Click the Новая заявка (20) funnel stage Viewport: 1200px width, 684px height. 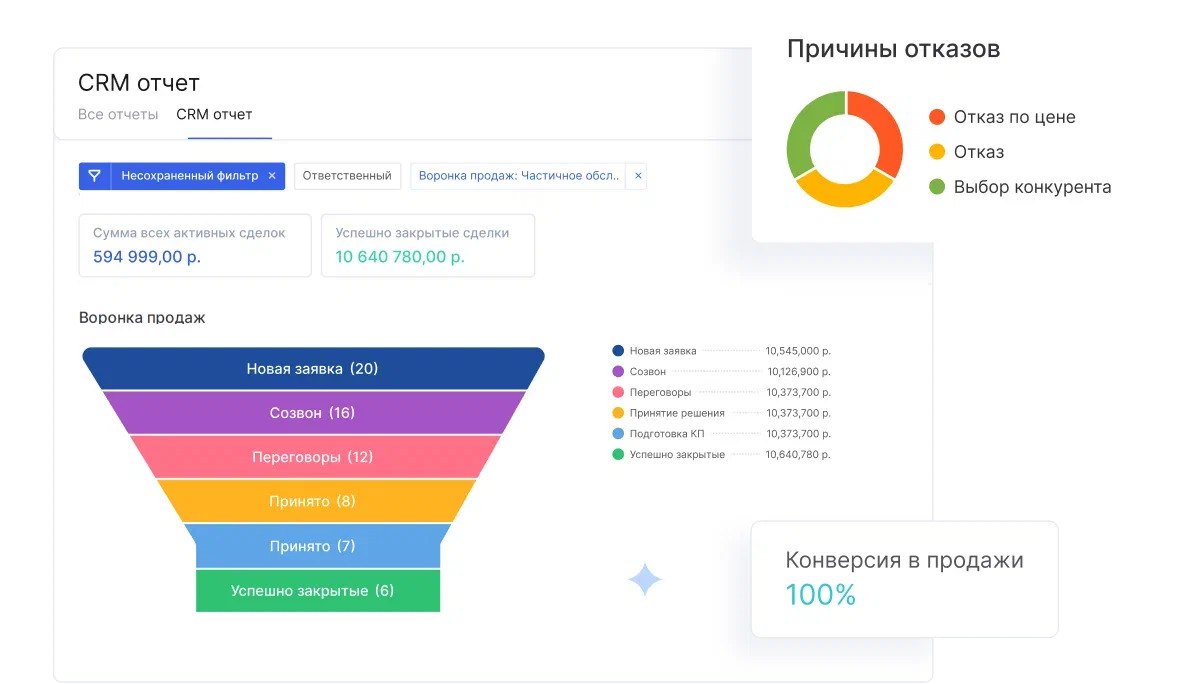click(312, 369)
